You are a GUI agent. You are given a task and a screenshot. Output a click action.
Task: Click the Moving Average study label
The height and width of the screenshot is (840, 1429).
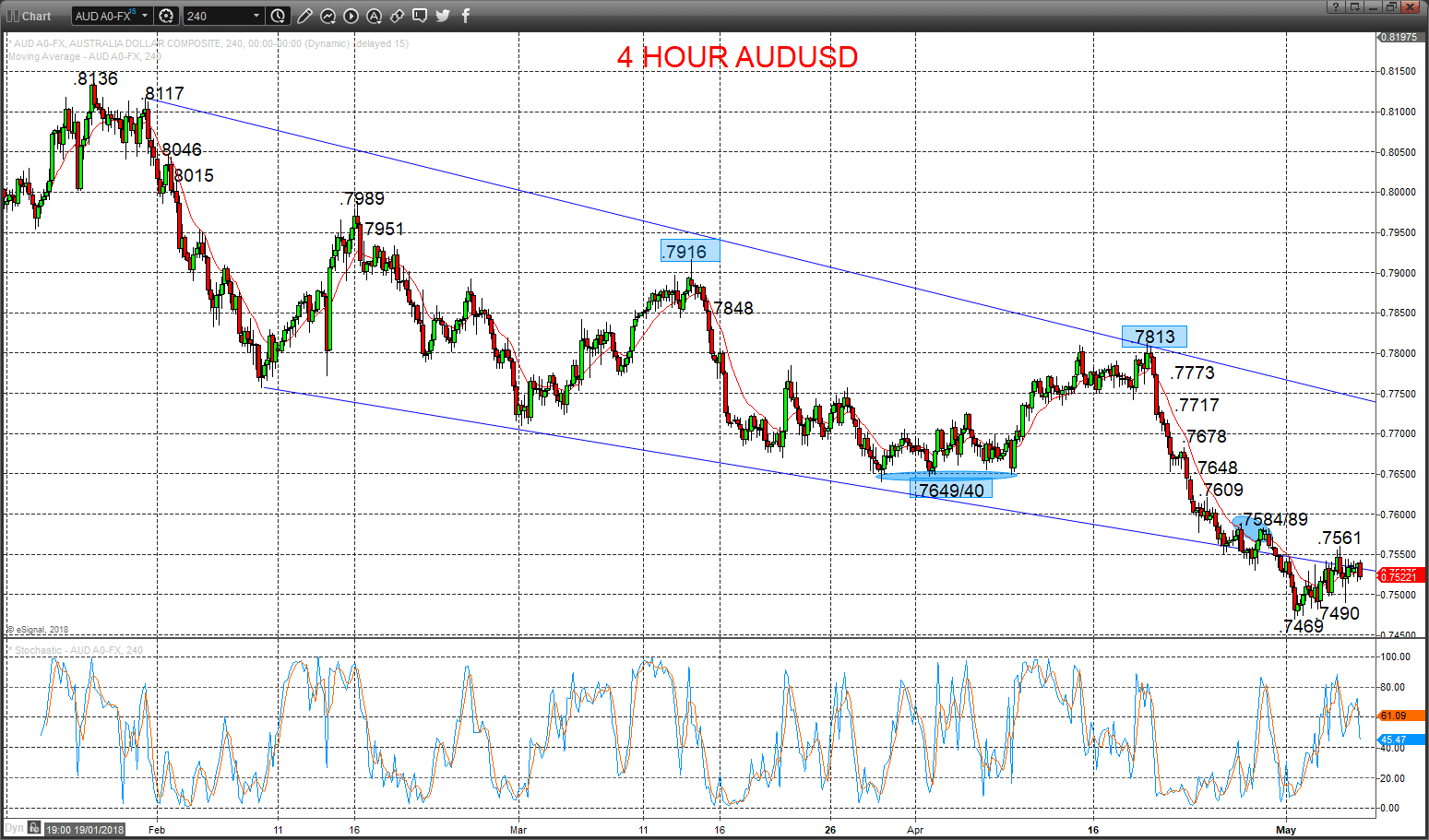pos(84,56)
